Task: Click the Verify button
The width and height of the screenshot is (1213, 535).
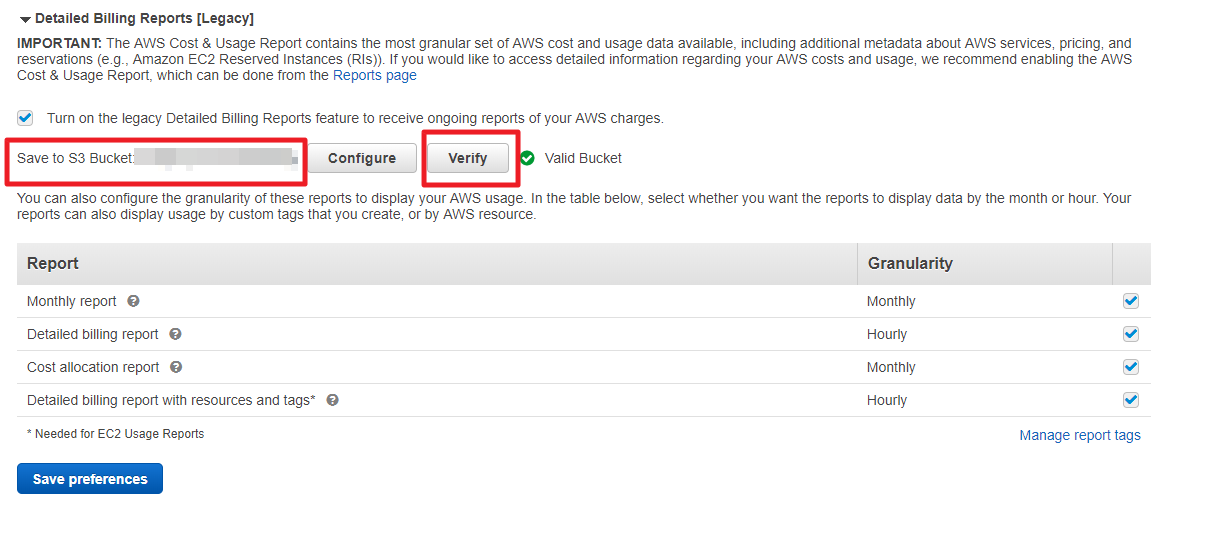Action: (x=467, y=158)
